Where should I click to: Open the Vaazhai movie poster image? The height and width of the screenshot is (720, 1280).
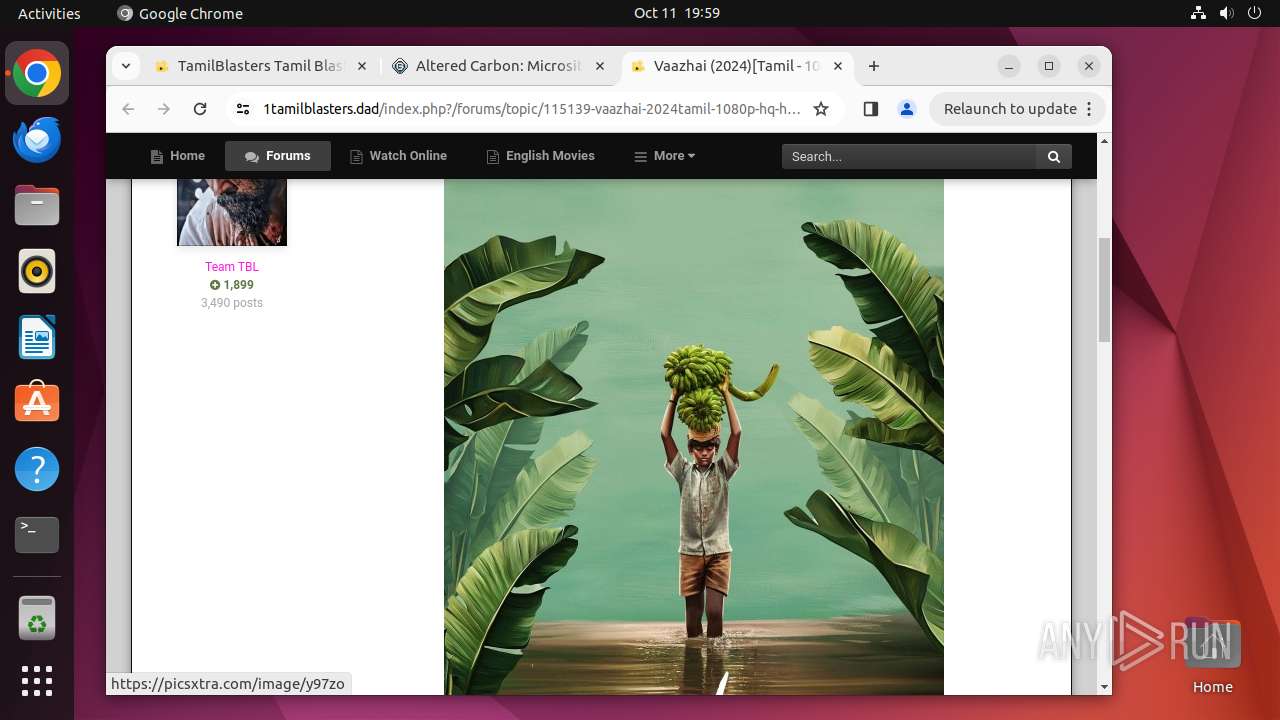(x=694, y=437)
